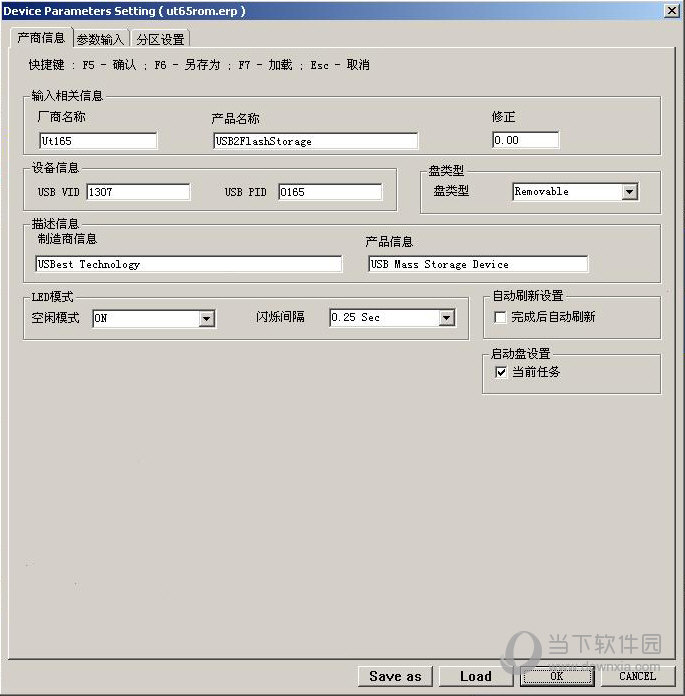Click the USB VID field showing 1307
Viewport: 685px width, 696px height.
pos(138,192)
